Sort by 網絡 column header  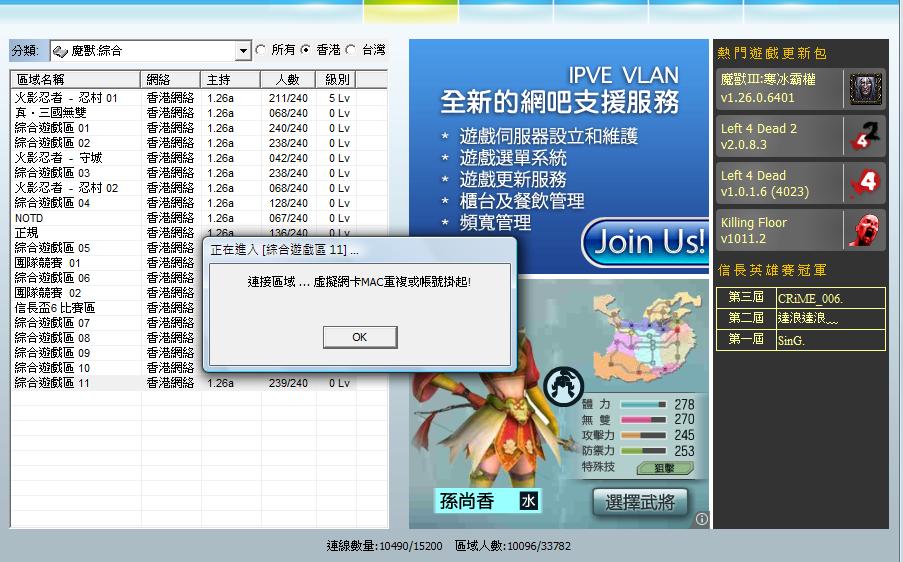click(170, 79)
